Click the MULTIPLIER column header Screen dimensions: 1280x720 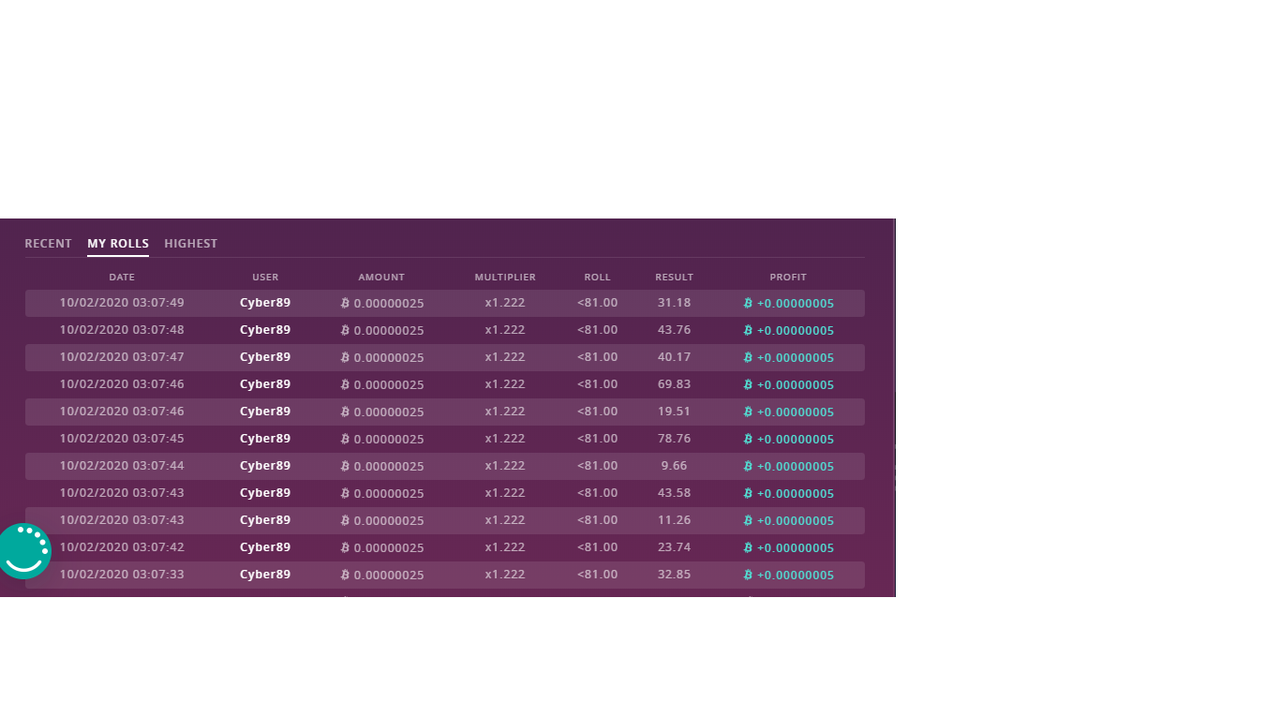505,277
